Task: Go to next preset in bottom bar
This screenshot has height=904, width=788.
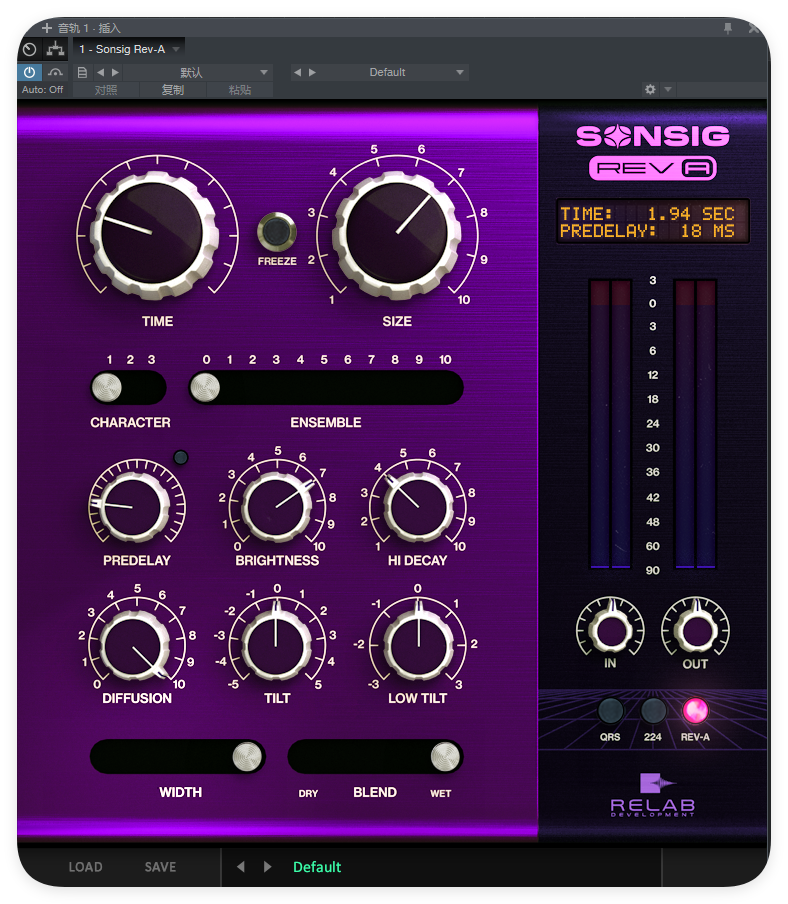Action: pos(267,867)
